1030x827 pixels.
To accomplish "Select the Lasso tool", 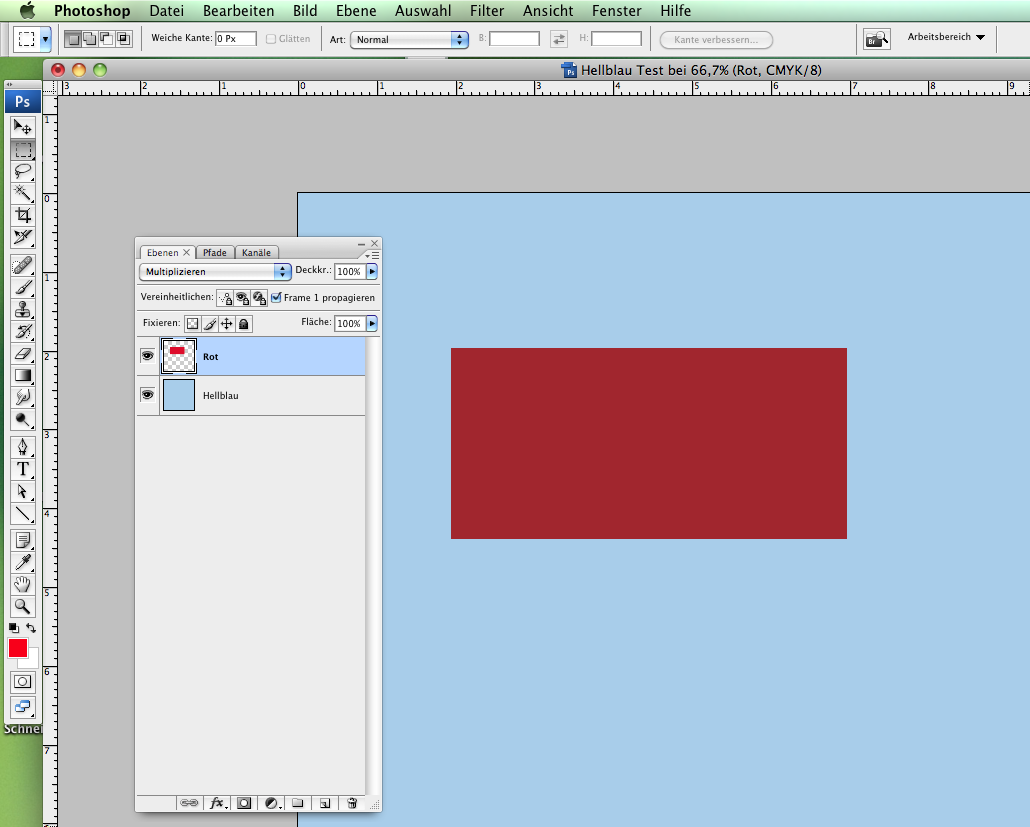I will [22, 171].
